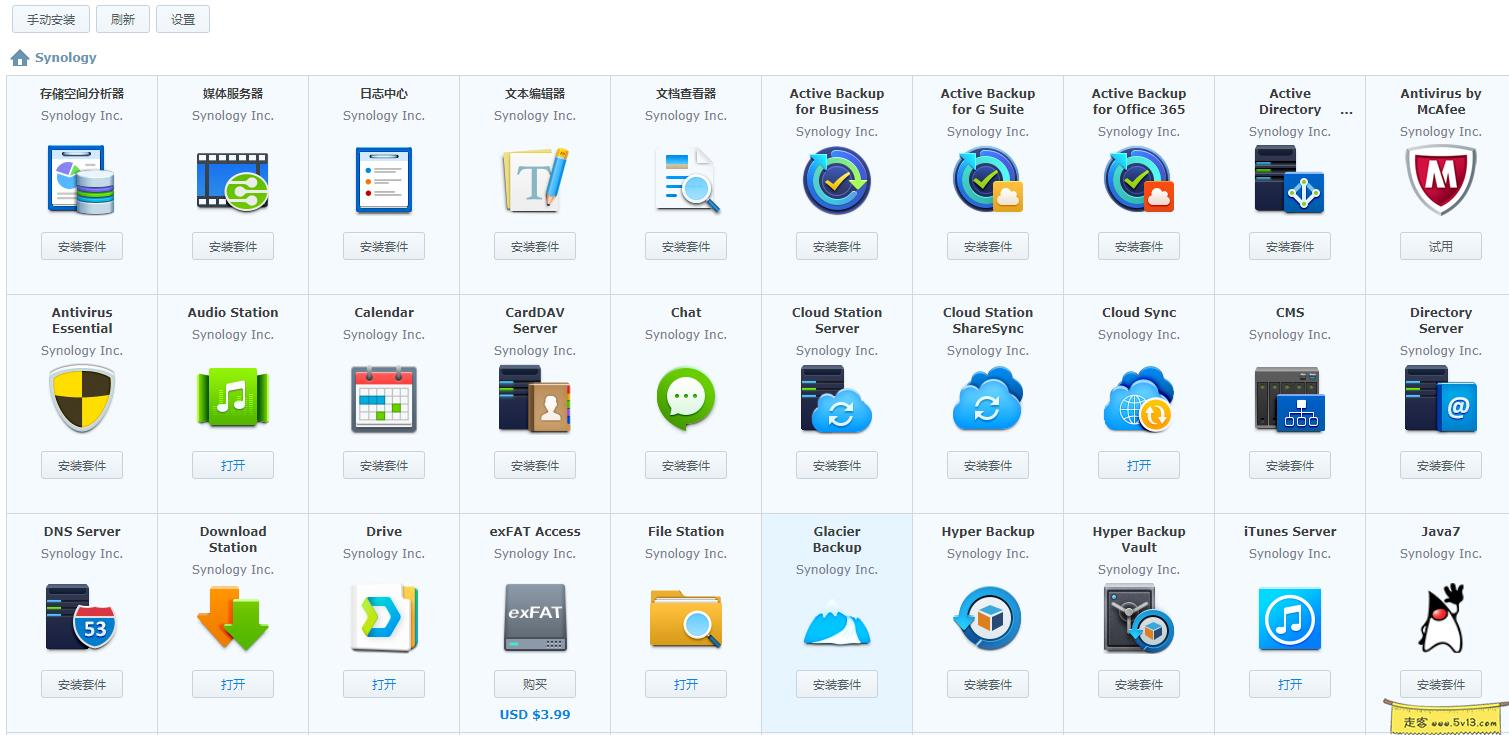Click the Active Backup for Business icon
Screen dimensions: 1509x735
(836, 180)
